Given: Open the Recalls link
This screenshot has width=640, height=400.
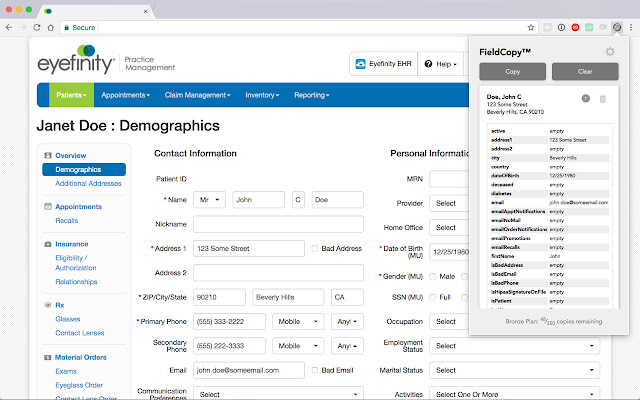Looking at the screenshot, I should [67, 221].
